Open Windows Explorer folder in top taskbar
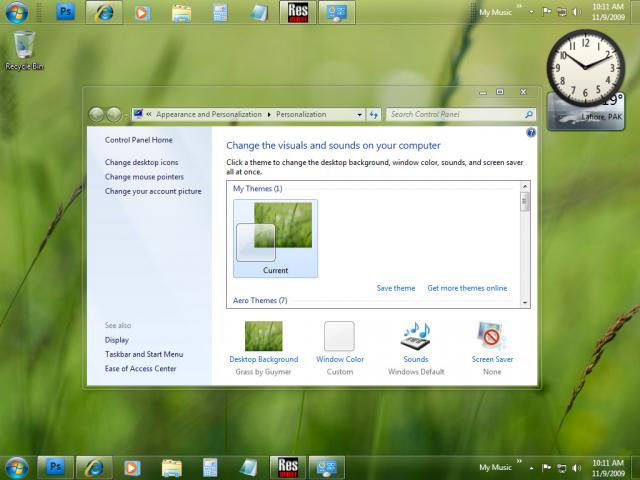This screenshot has width=640, height=480. tap(181, 13)
